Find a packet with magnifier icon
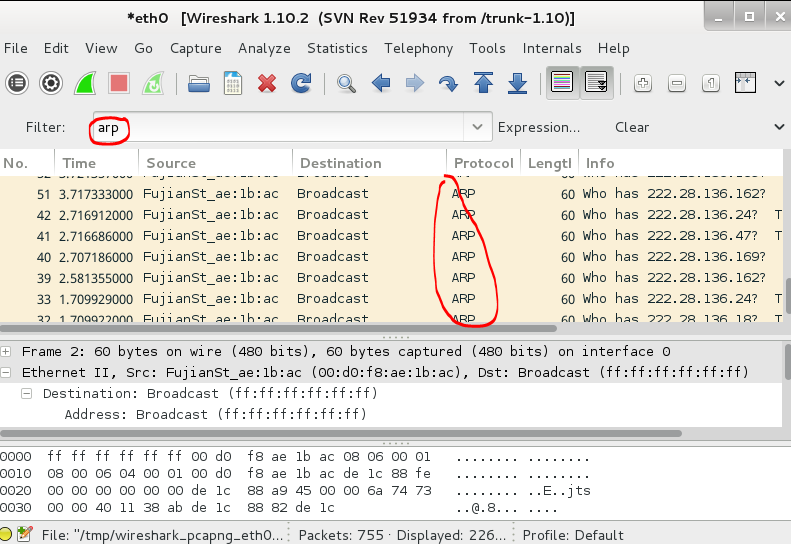This screenshot has height=544, width=791. tap(346, 83)
